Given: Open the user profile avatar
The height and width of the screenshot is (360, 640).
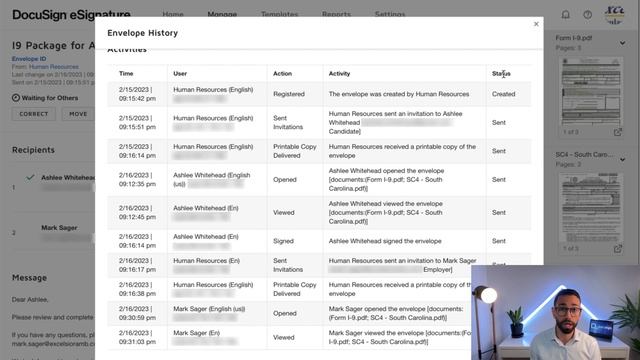Looking at the screenshot, I should point(615,15).
